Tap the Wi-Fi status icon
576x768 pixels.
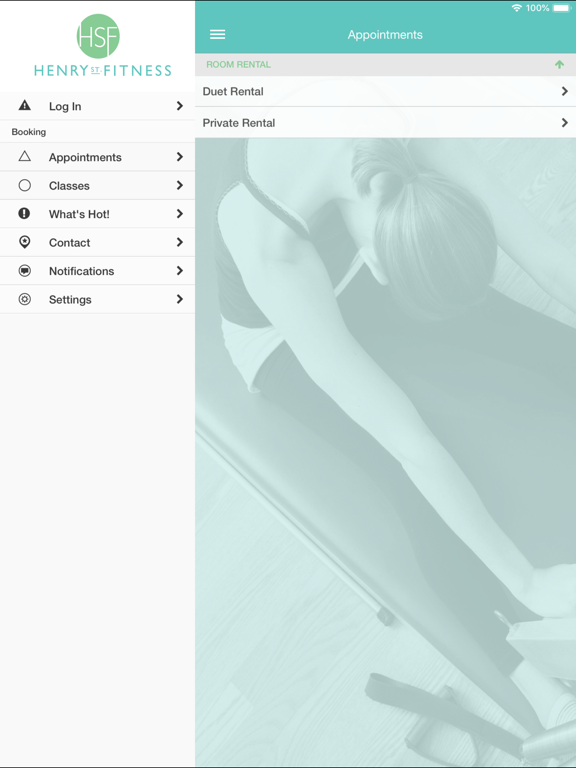[x=516, y=8]
